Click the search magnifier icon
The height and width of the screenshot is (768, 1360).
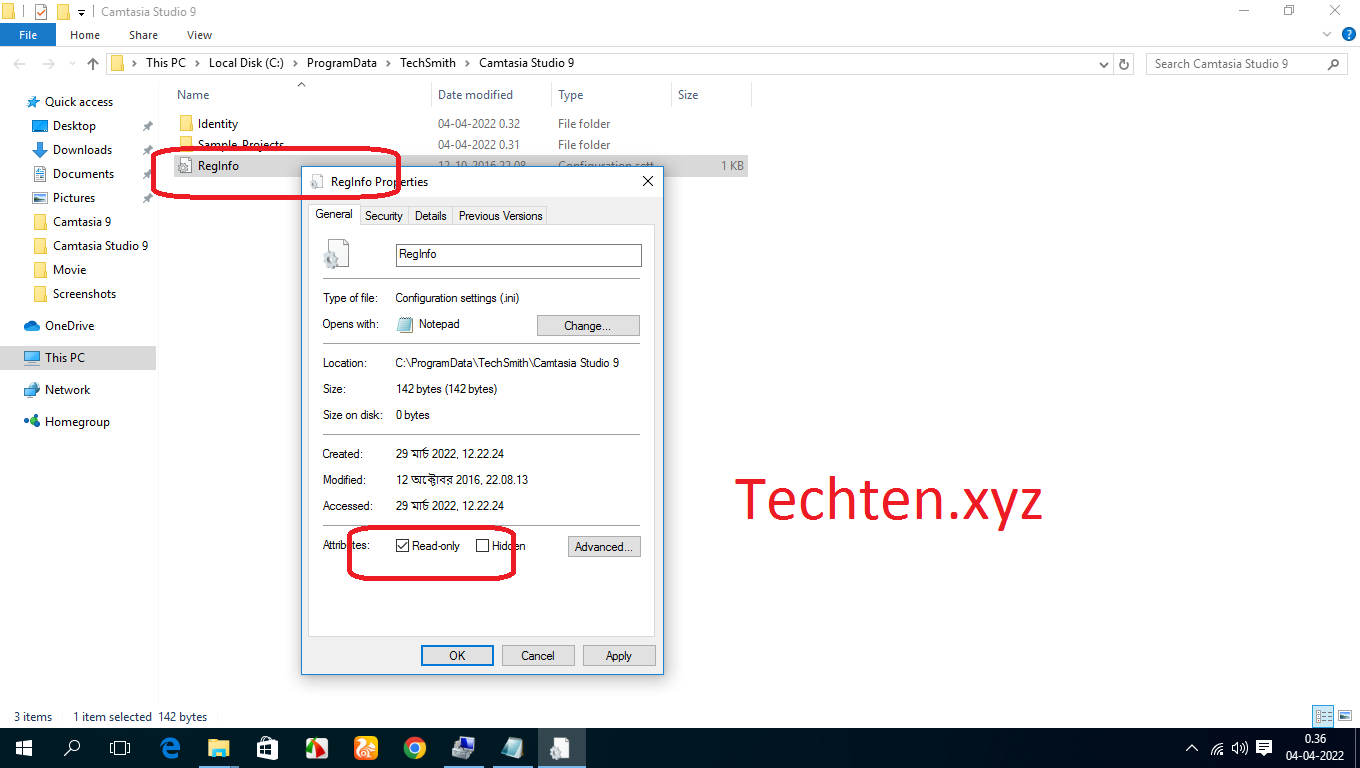click(1334, 63)
